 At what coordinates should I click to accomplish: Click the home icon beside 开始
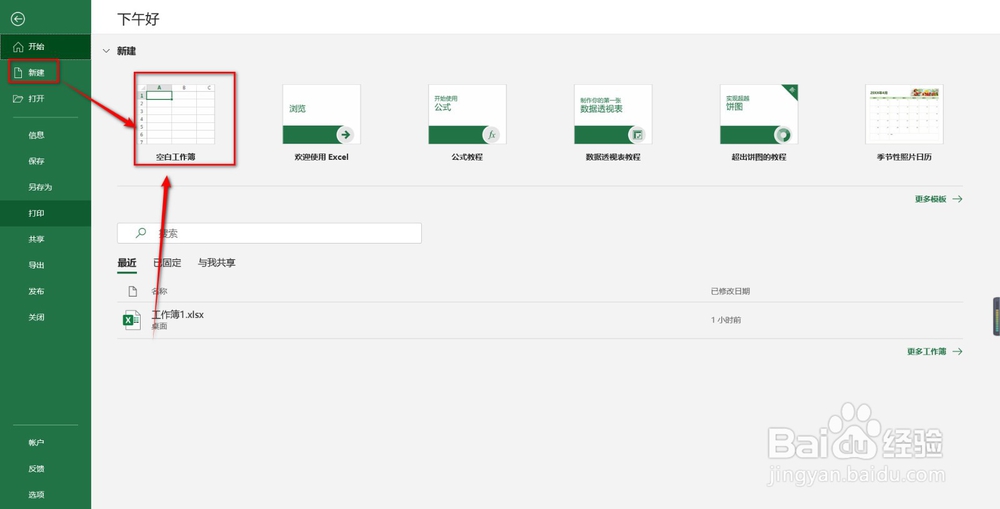pyautogui.click(x=18, y=47)
